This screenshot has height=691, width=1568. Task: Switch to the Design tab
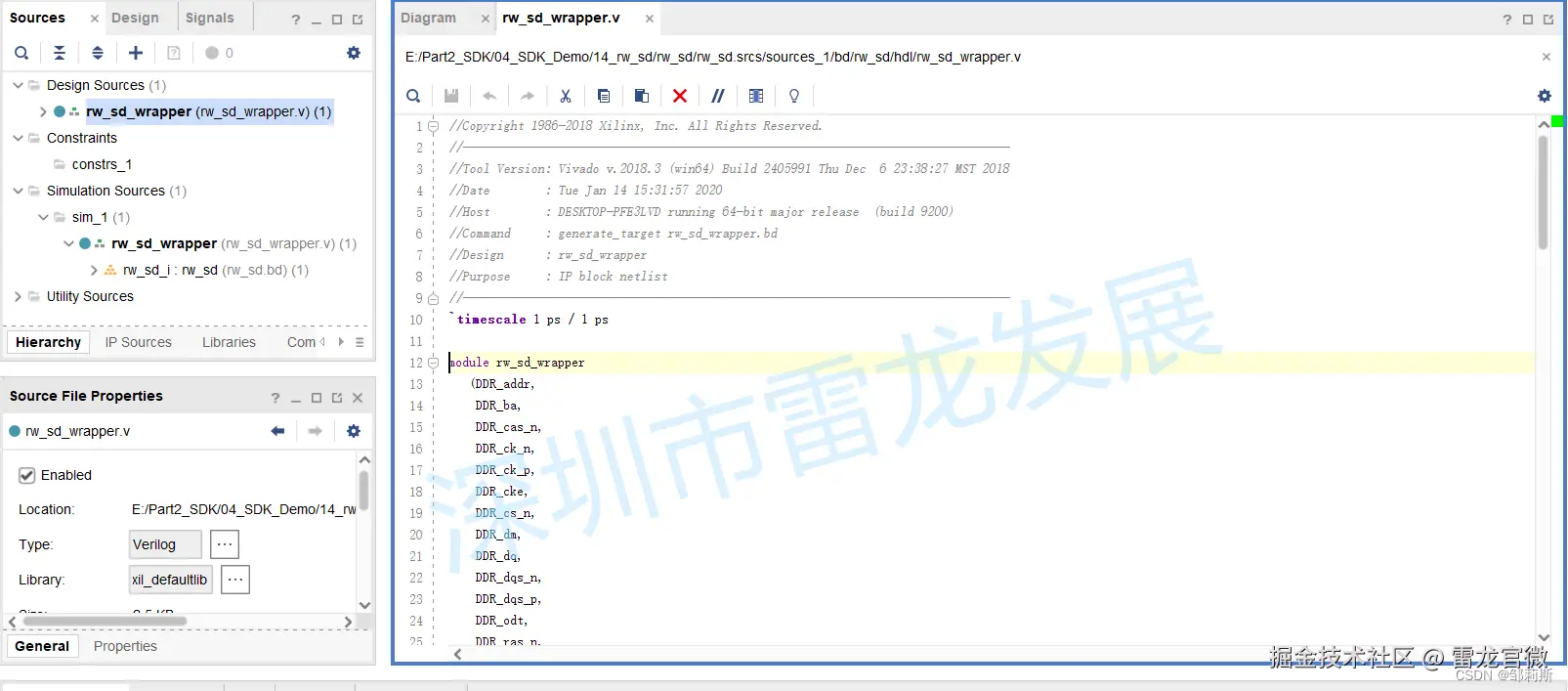[135, 18]
